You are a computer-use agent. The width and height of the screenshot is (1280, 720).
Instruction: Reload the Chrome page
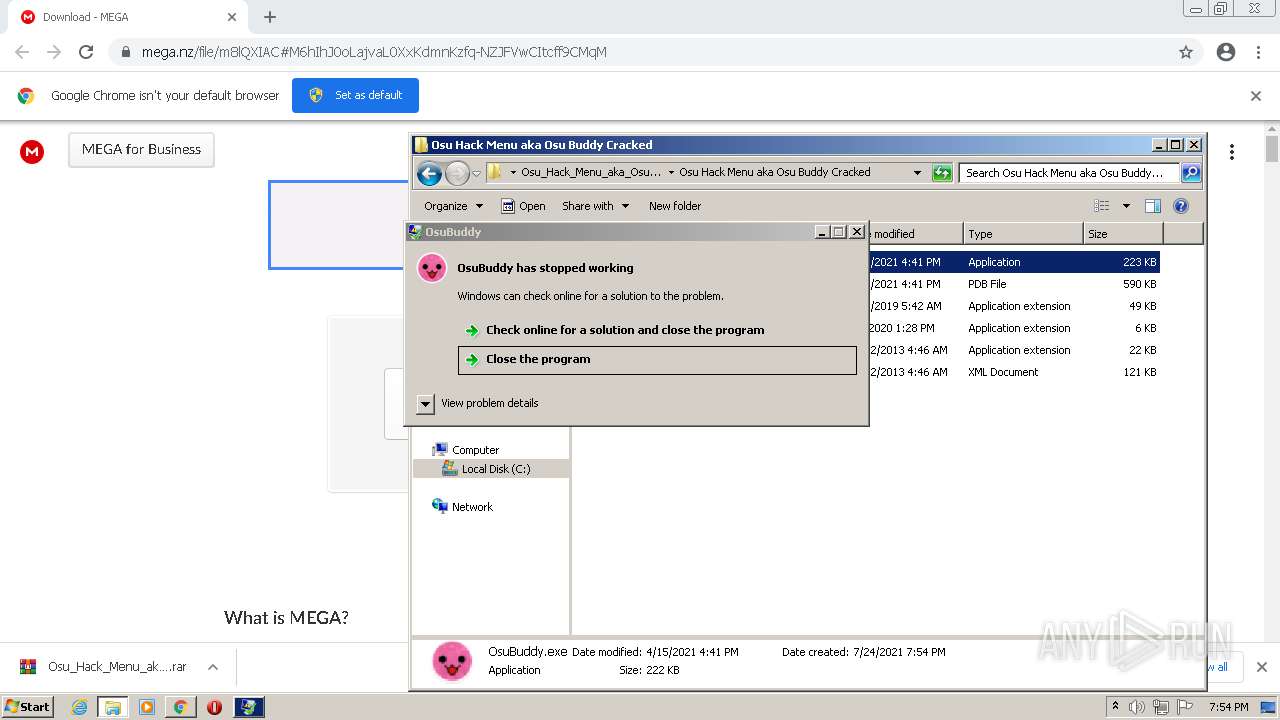[x=86, y=52]
